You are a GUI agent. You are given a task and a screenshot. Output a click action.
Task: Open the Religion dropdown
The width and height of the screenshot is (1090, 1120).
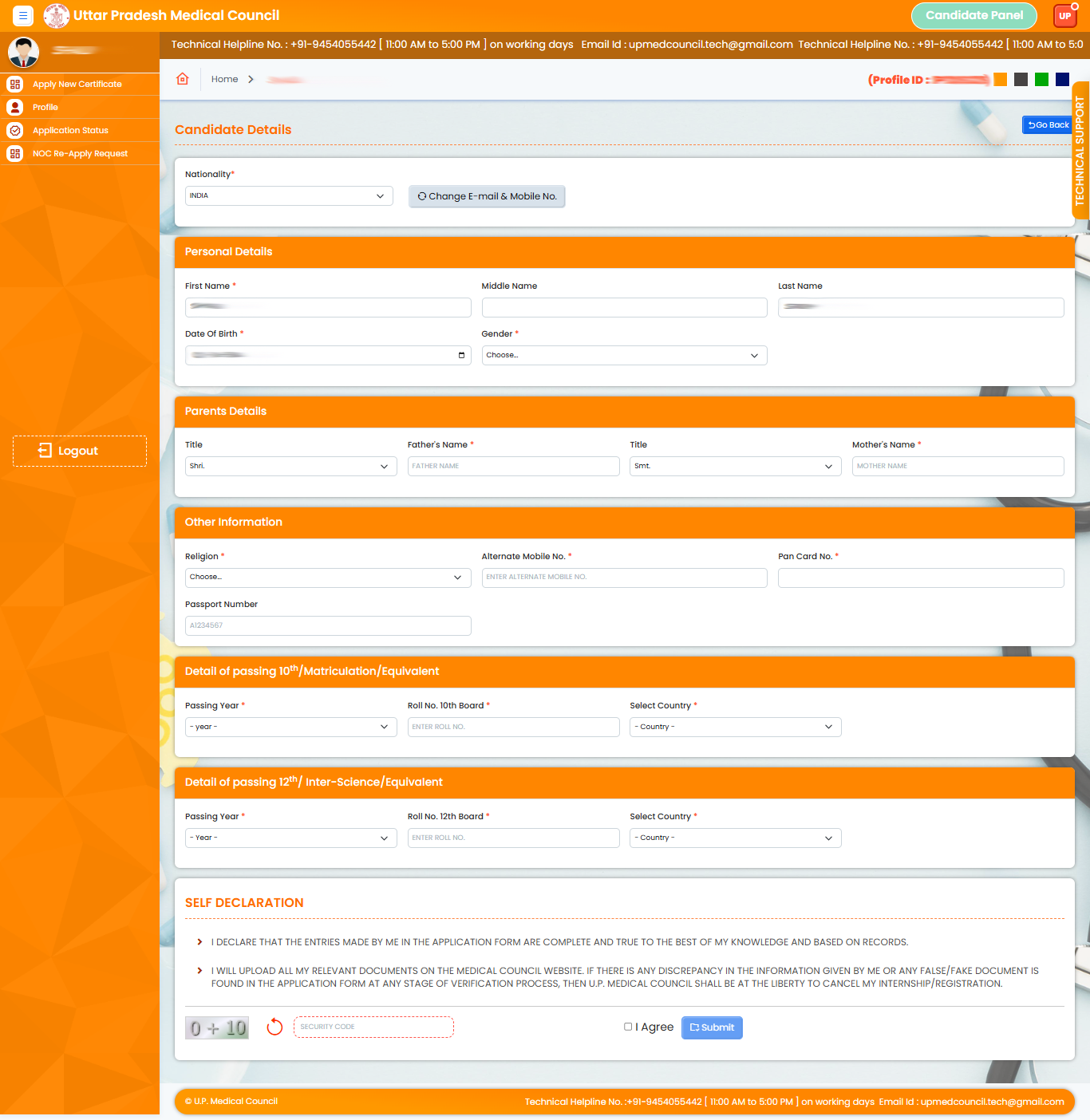tap(327, 578)
